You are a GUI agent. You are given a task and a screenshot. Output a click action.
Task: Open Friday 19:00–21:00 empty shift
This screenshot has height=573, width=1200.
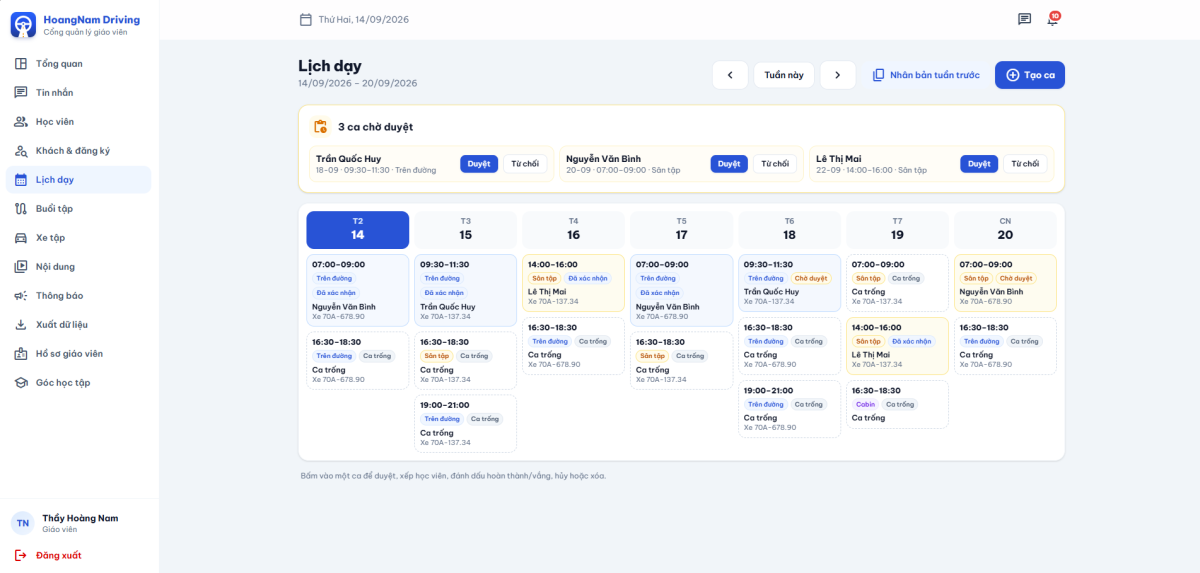coord(789,409)
